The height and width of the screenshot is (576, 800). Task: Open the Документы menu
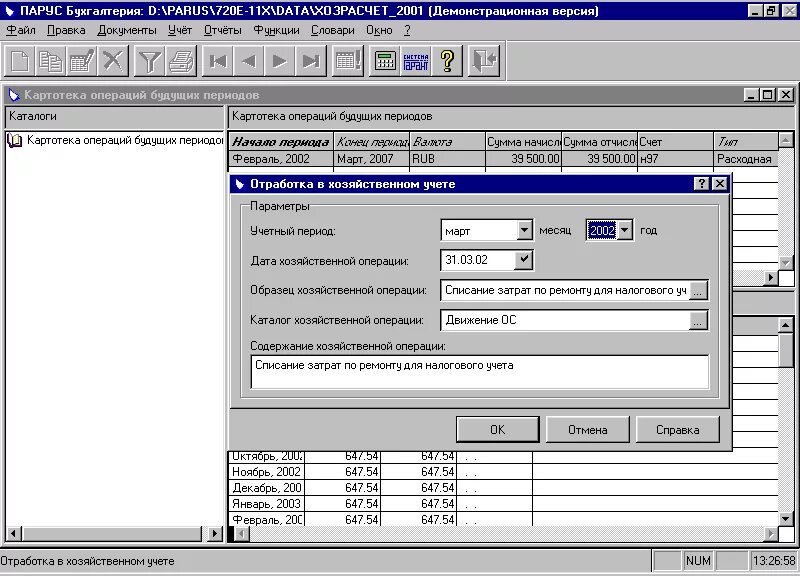127,30
